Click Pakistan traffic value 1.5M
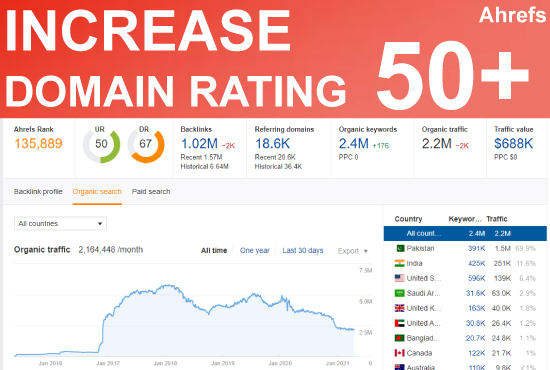The width and height of the screenshot is (550, 370). coord(503,248)
